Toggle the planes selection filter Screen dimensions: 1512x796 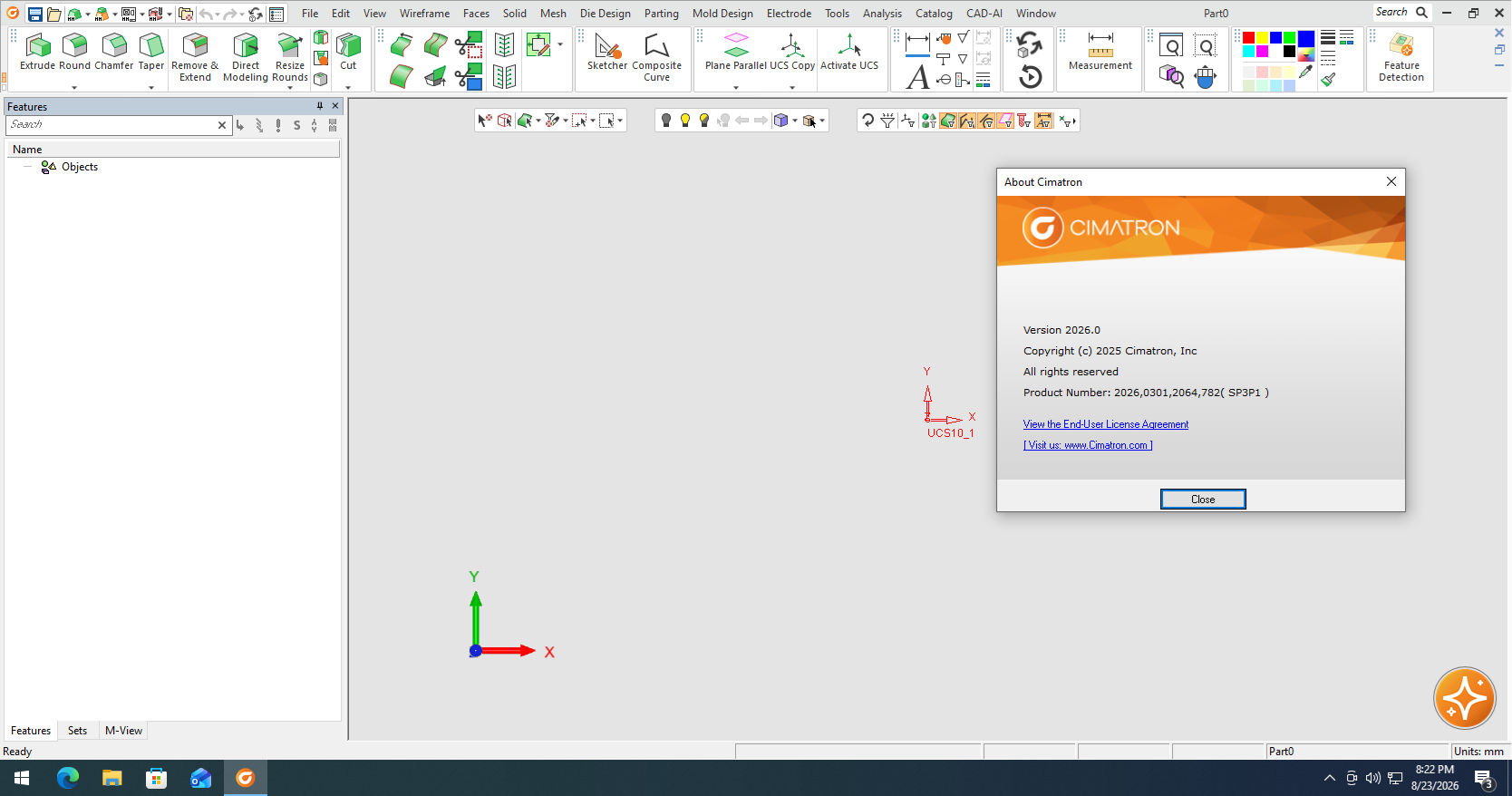tap(1004, 121)
